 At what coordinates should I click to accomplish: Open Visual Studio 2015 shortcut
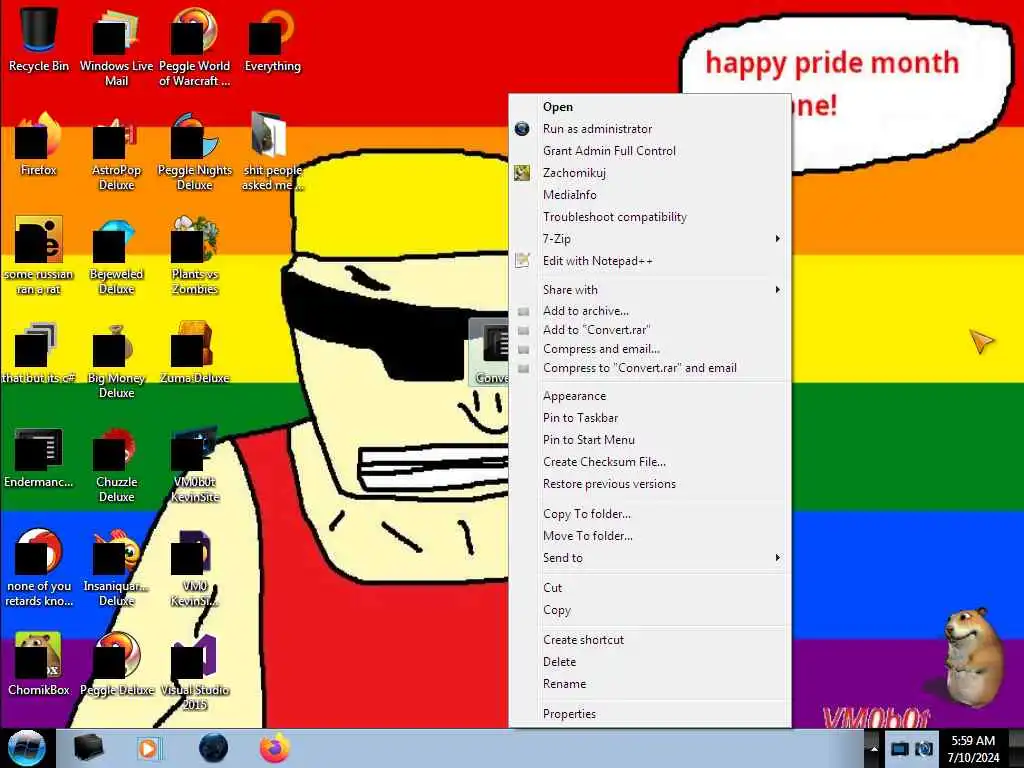pyautogui.click(x=195, y=671)
